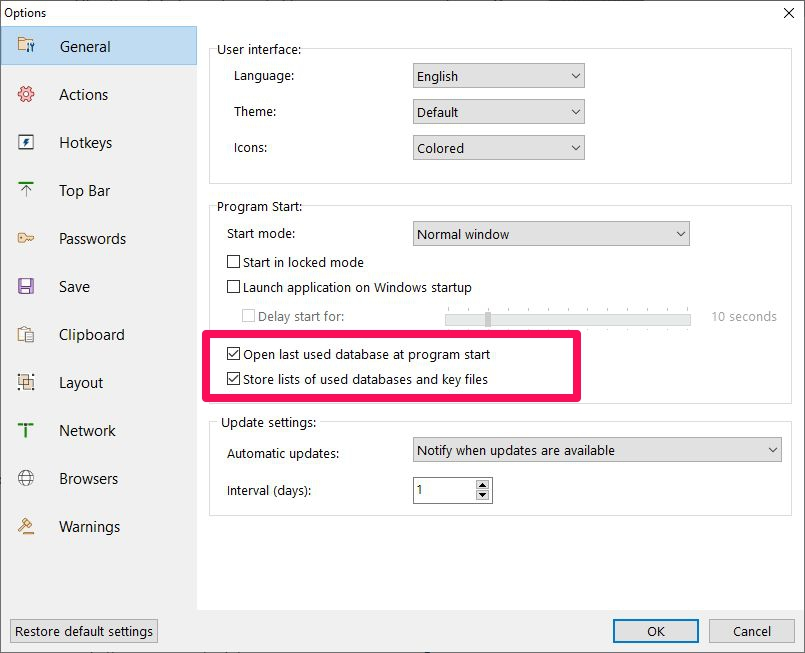
Task: Enable Start in locked mode checkbox
Action: [234, 262]
